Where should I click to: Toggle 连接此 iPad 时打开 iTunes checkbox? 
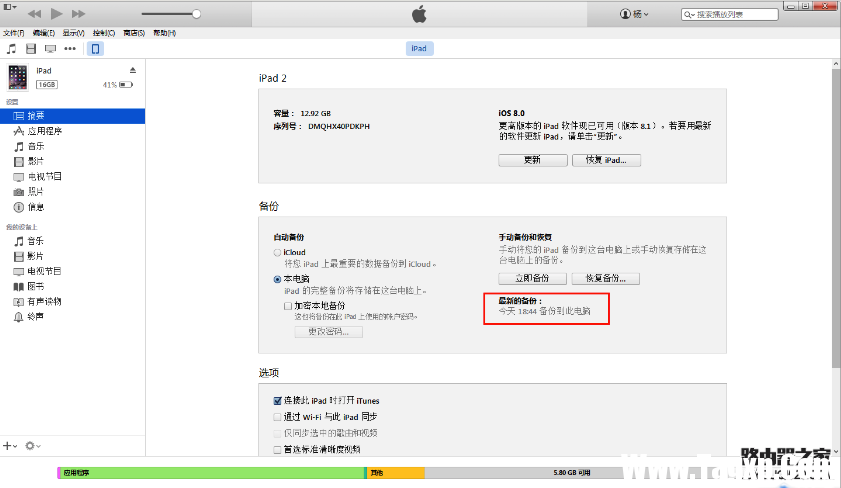click(277, 401)
